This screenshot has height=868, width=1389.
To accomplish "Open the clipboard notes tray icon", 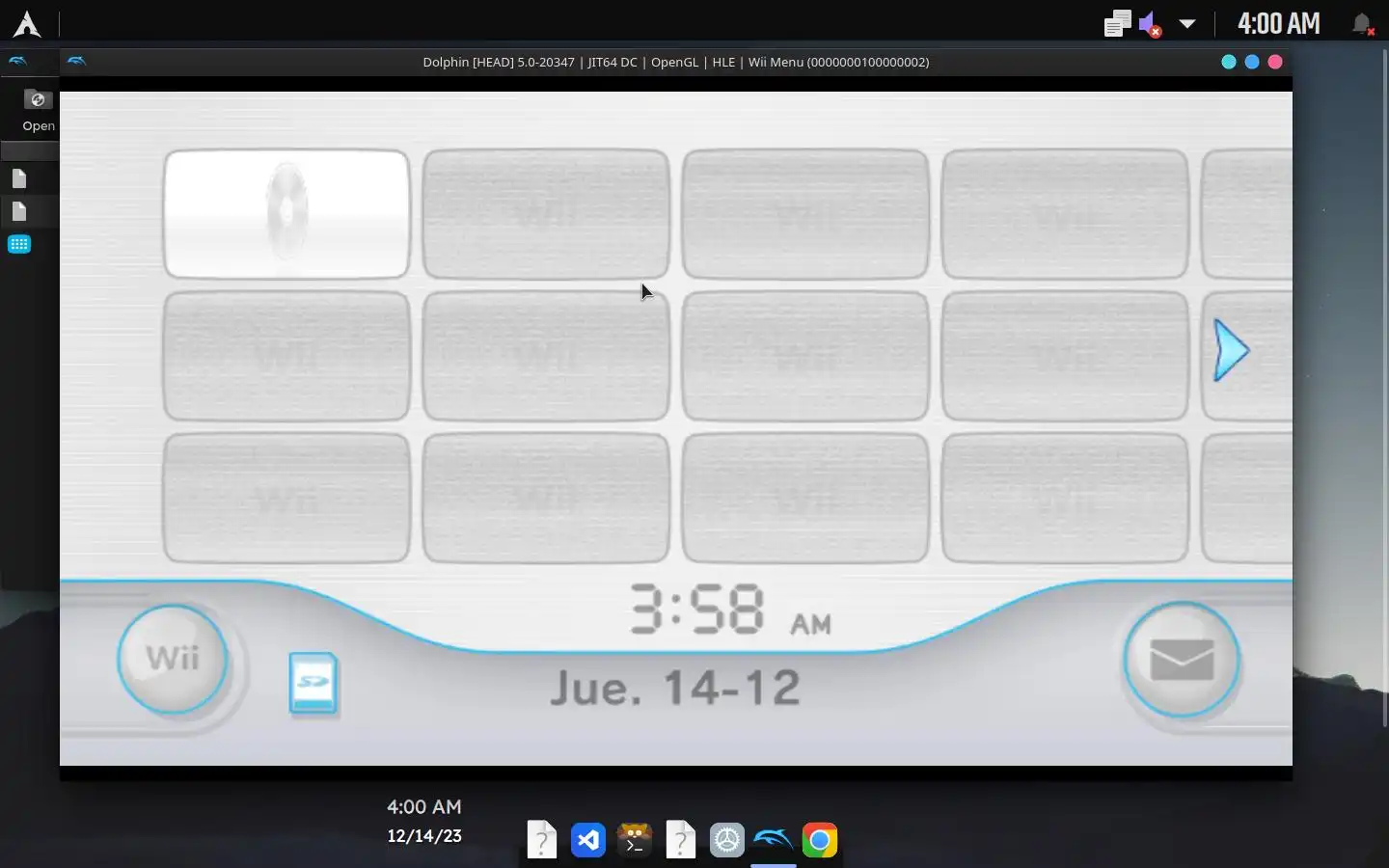I will 1117,23.
